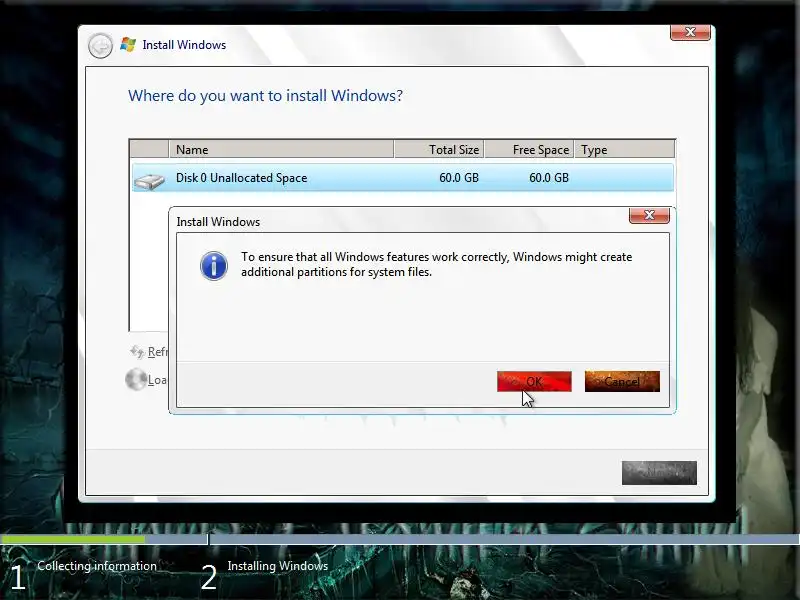The height and width of the screenshot is (600, 800).
Task: Click the inner dialog 'Install Windows' title
Action: (x=218, y=222)
